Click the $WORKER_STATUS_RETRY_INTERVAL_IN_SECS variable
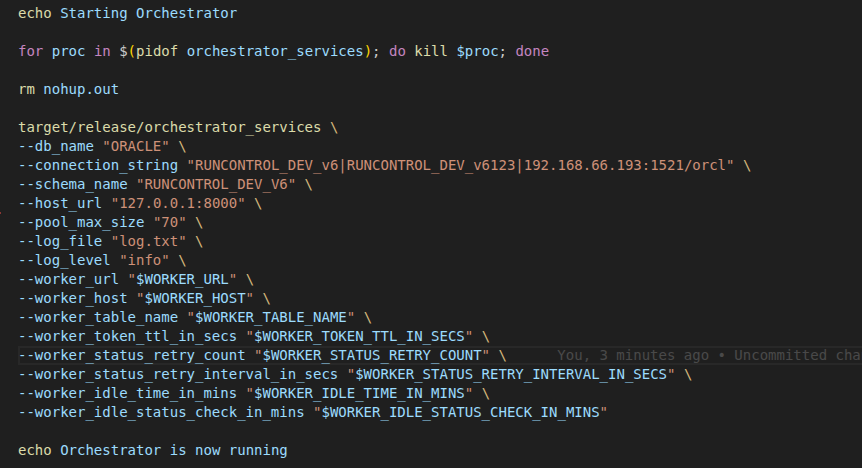This screenshot has width=862, height=468. 511,374
